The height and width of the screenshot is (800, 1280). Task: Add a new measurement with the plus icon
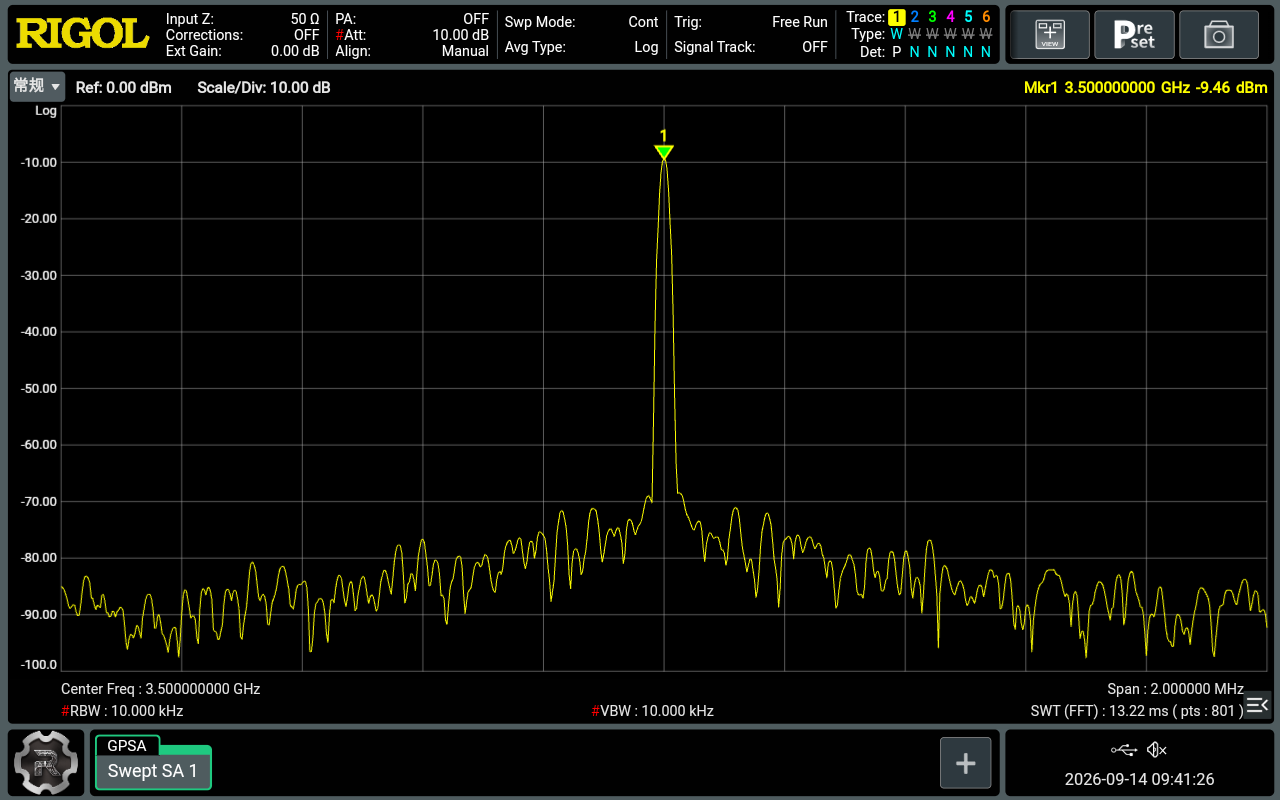(x=965, y=763)
